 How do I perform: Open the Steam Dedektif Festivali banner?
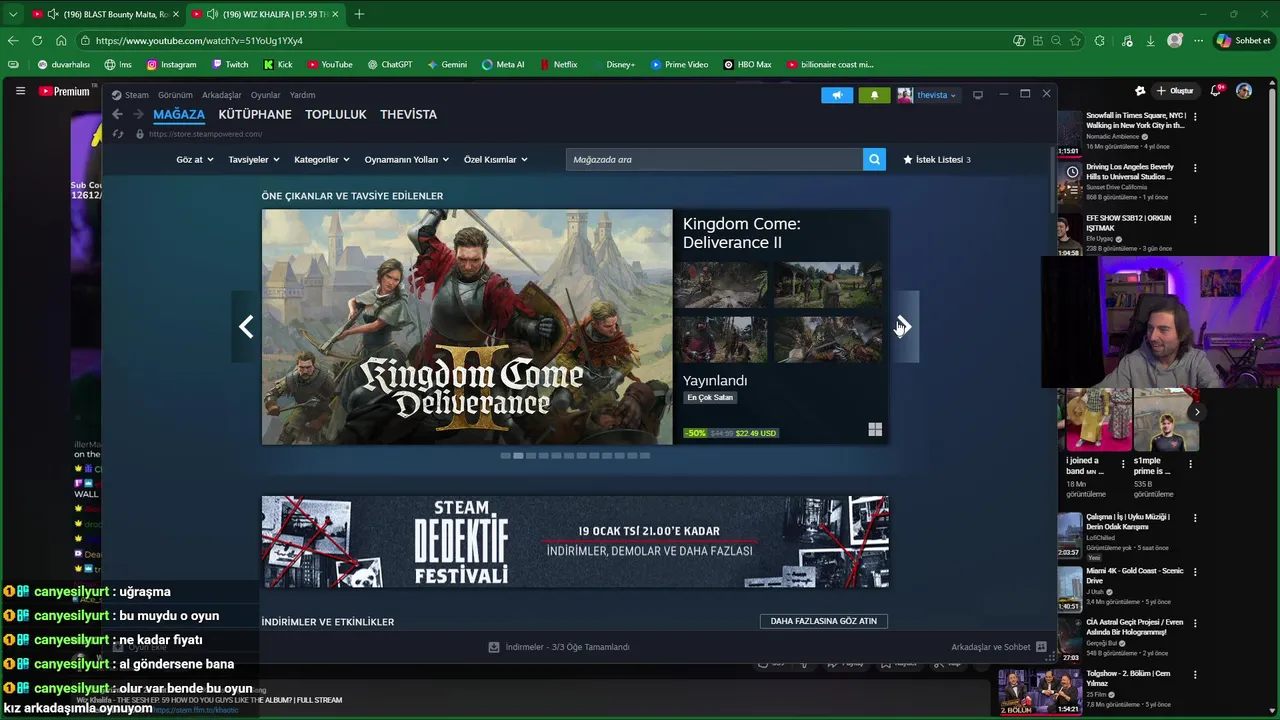(575, 542)
